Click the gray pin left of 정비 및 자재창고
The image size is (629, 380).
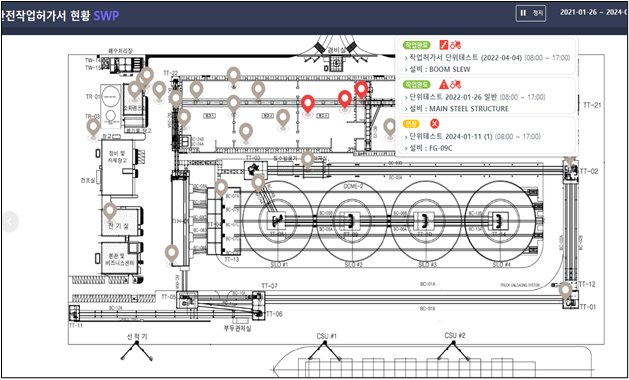pos(93,127)
